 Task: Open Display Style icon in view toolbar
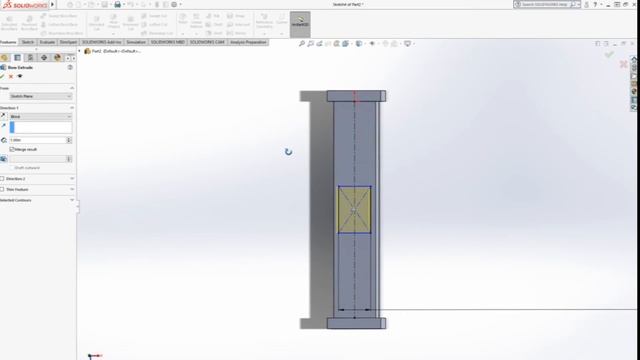tap(359, 44)
